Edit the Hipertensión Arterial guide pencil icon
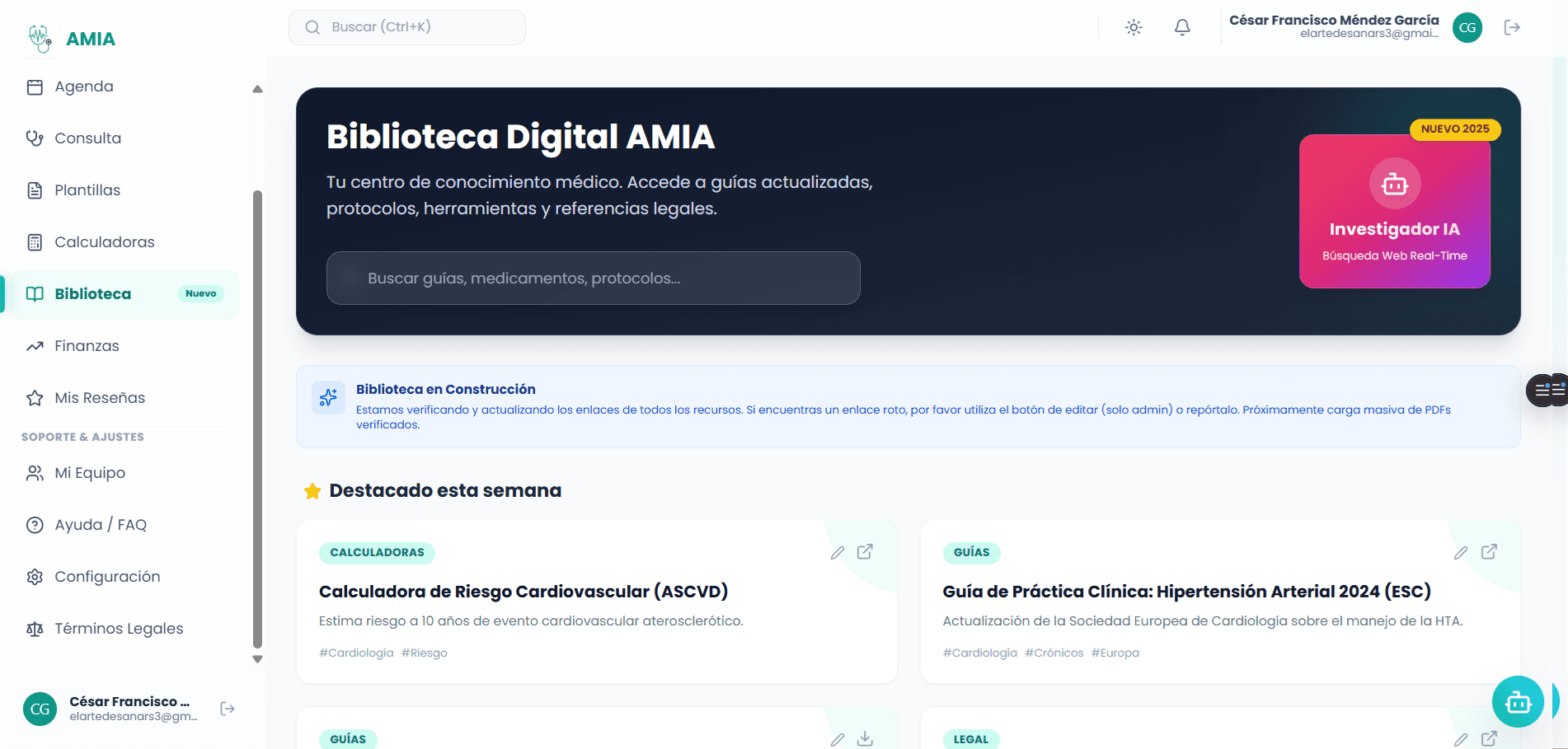 pos(1461,552)
